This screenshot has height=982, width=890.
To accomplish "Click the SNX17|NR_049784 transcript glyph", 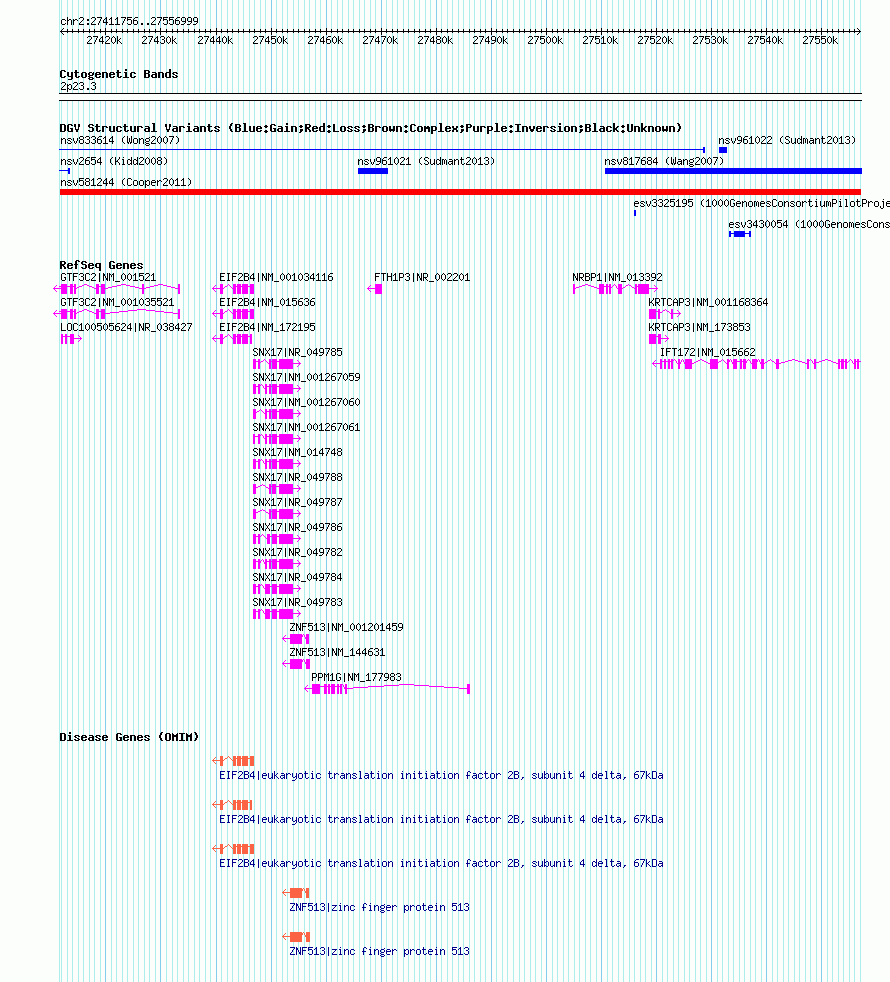I will click(276, 589).
